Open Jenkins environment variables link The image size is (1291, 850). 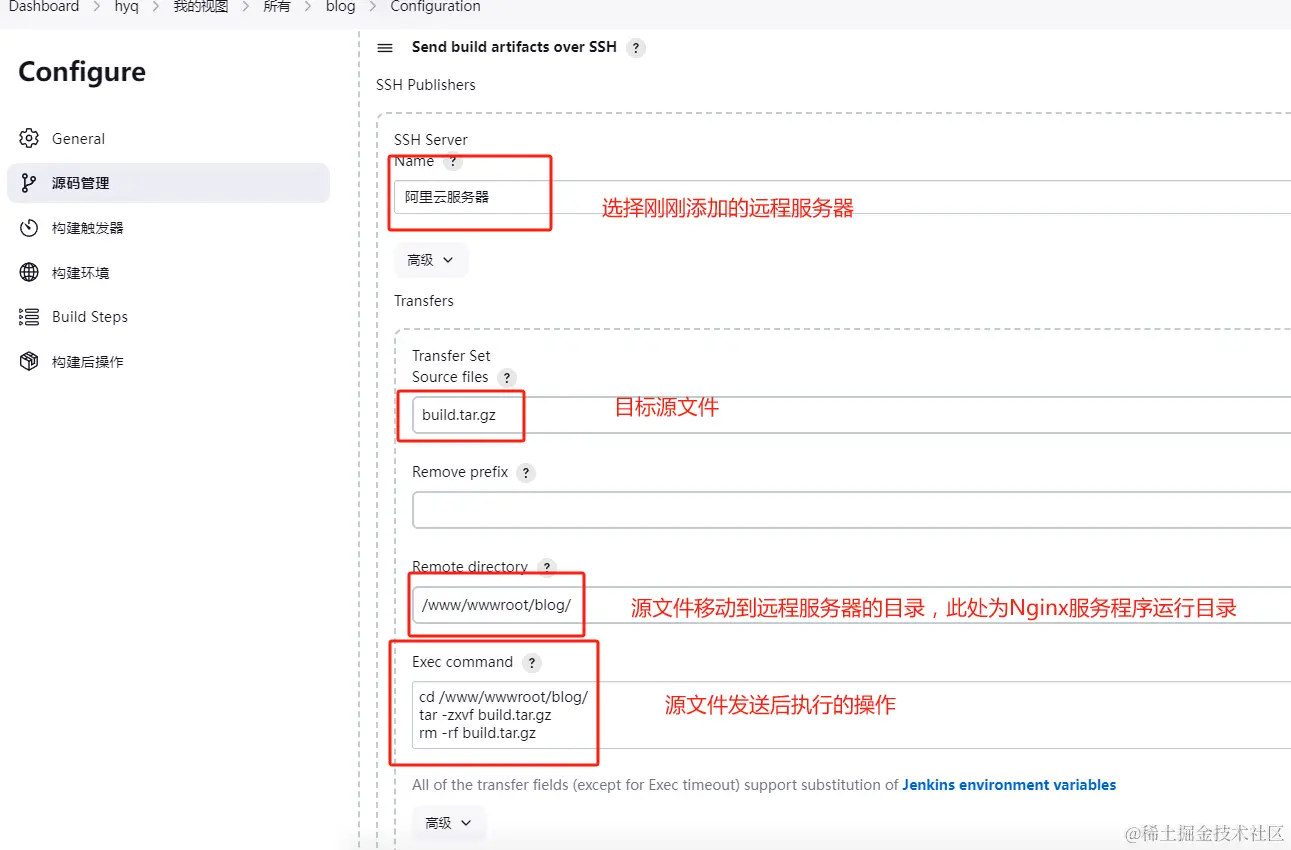pos(1009,785)
